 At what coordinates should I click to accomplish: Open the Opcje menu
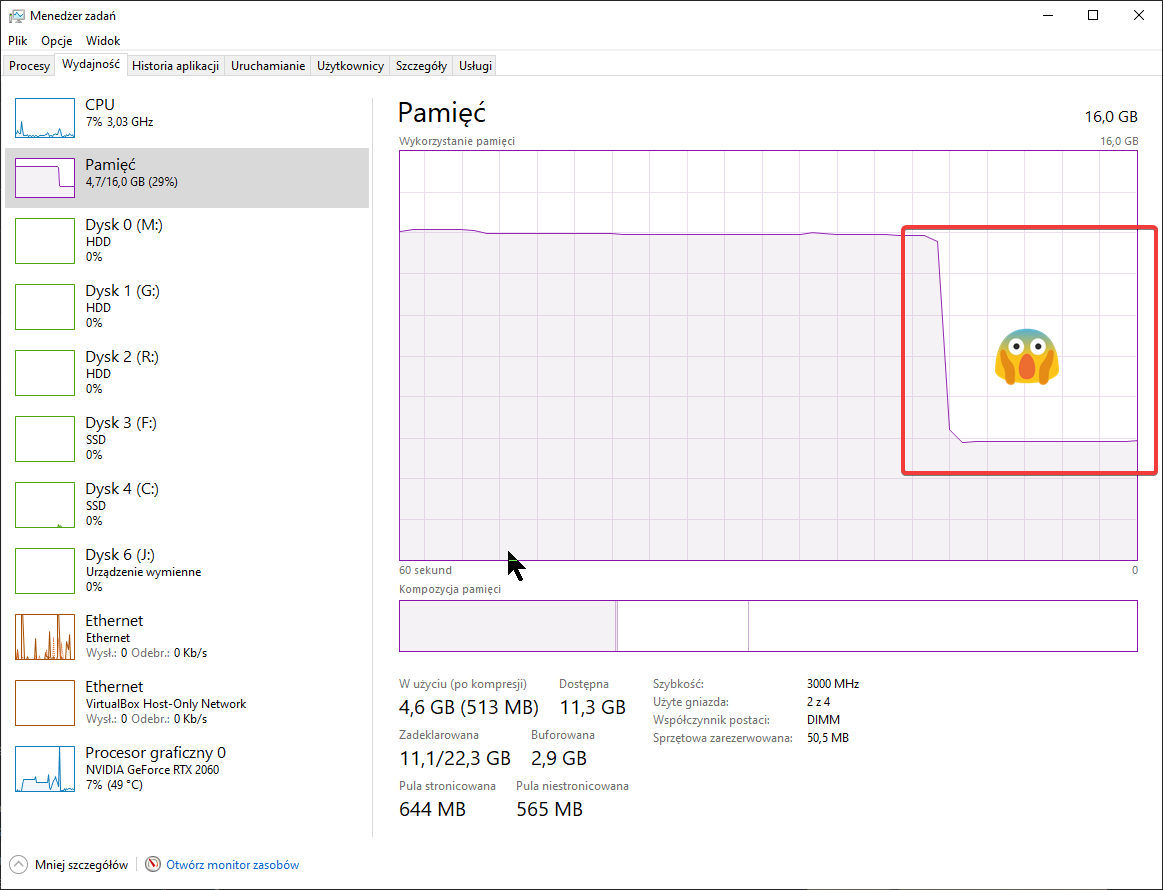coord(57,41)
